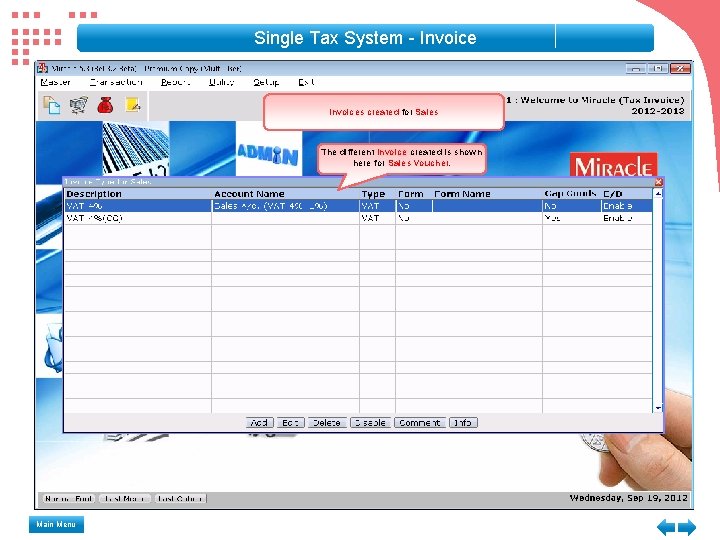Click the Disable button
This screenshot has height=540, width=720.
point(371,422)
